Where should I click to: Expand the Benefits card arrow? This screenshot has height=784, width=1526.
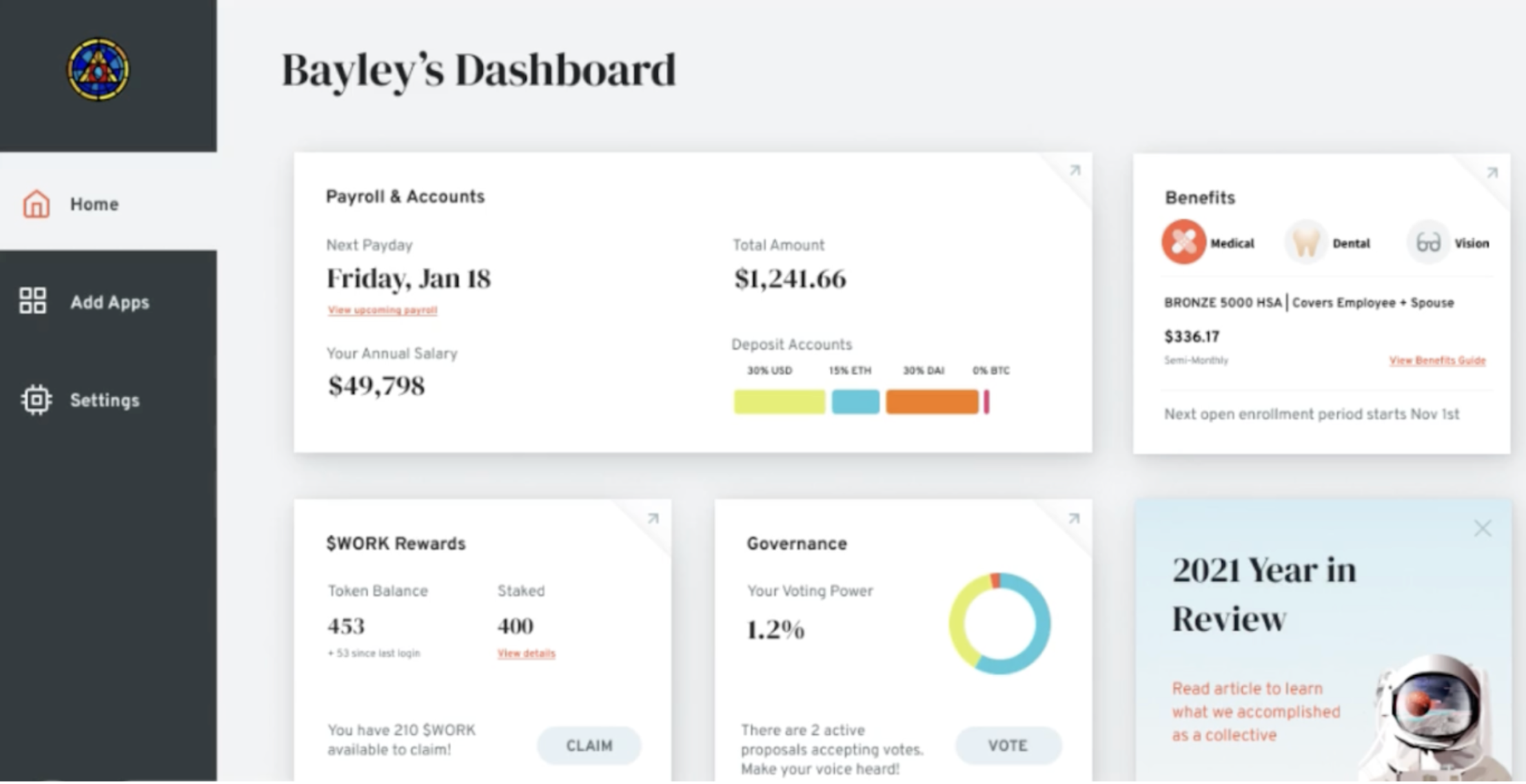(x=1492, y=173)
